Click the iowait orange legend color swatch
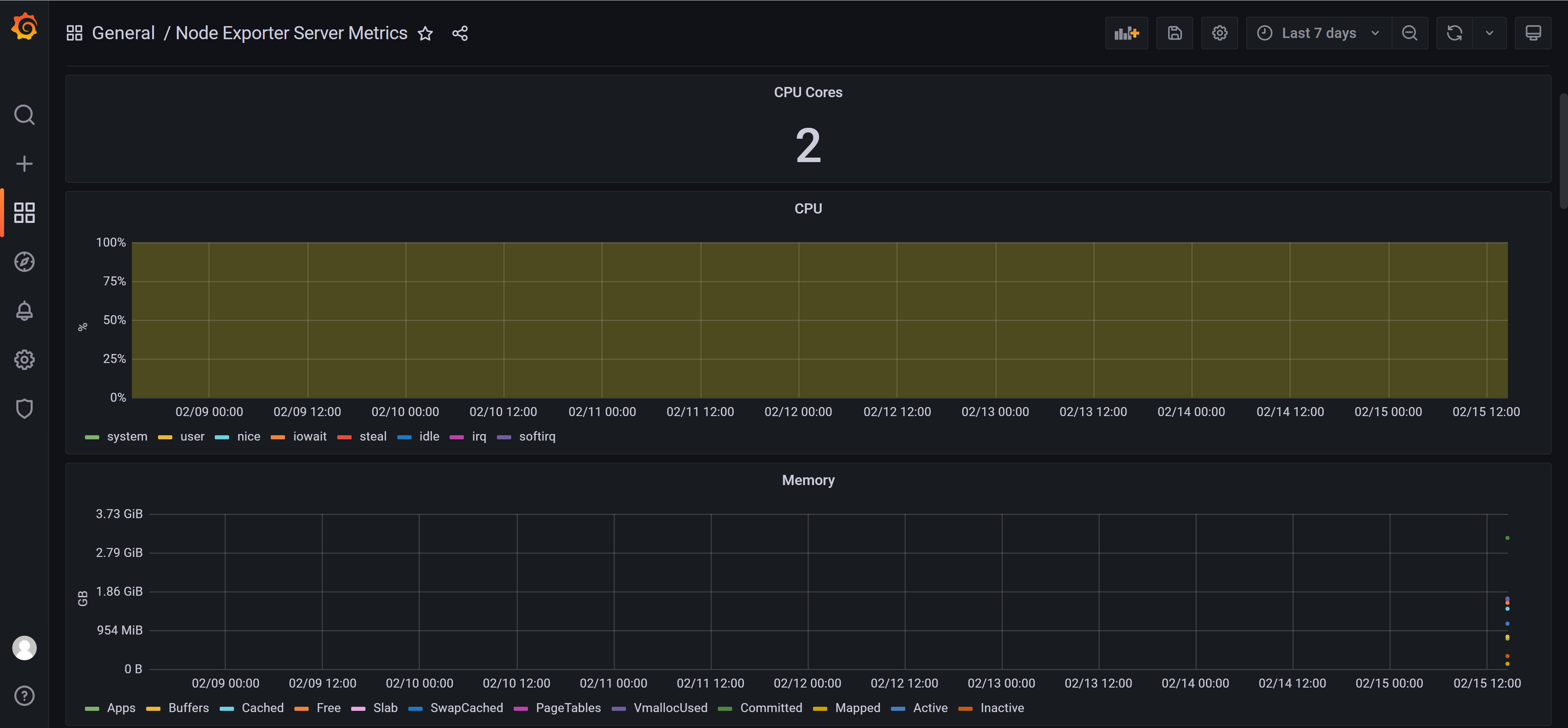Image resolution: width=1568 pixels, height=728 pixels. 278,437
